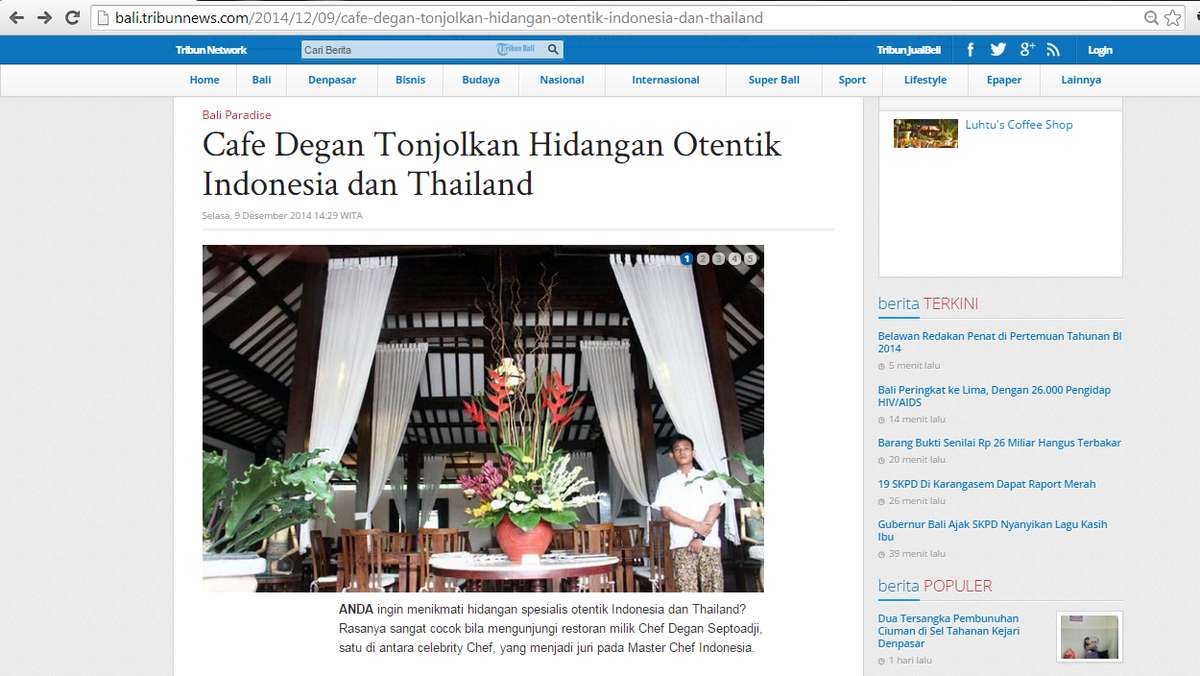Open the Nasional menu item

[x=562, y=80]
